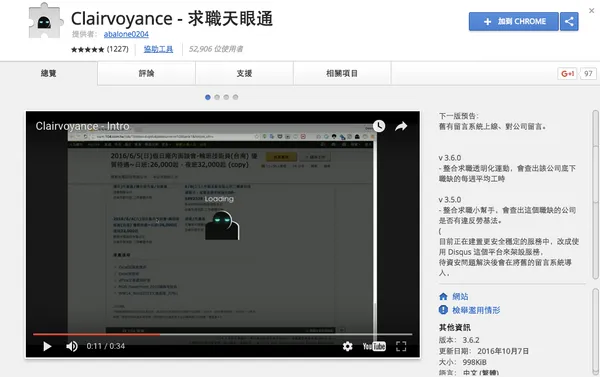600x377 pixels.
Task: Click the G+1 button
Action: tap(567, 73)
